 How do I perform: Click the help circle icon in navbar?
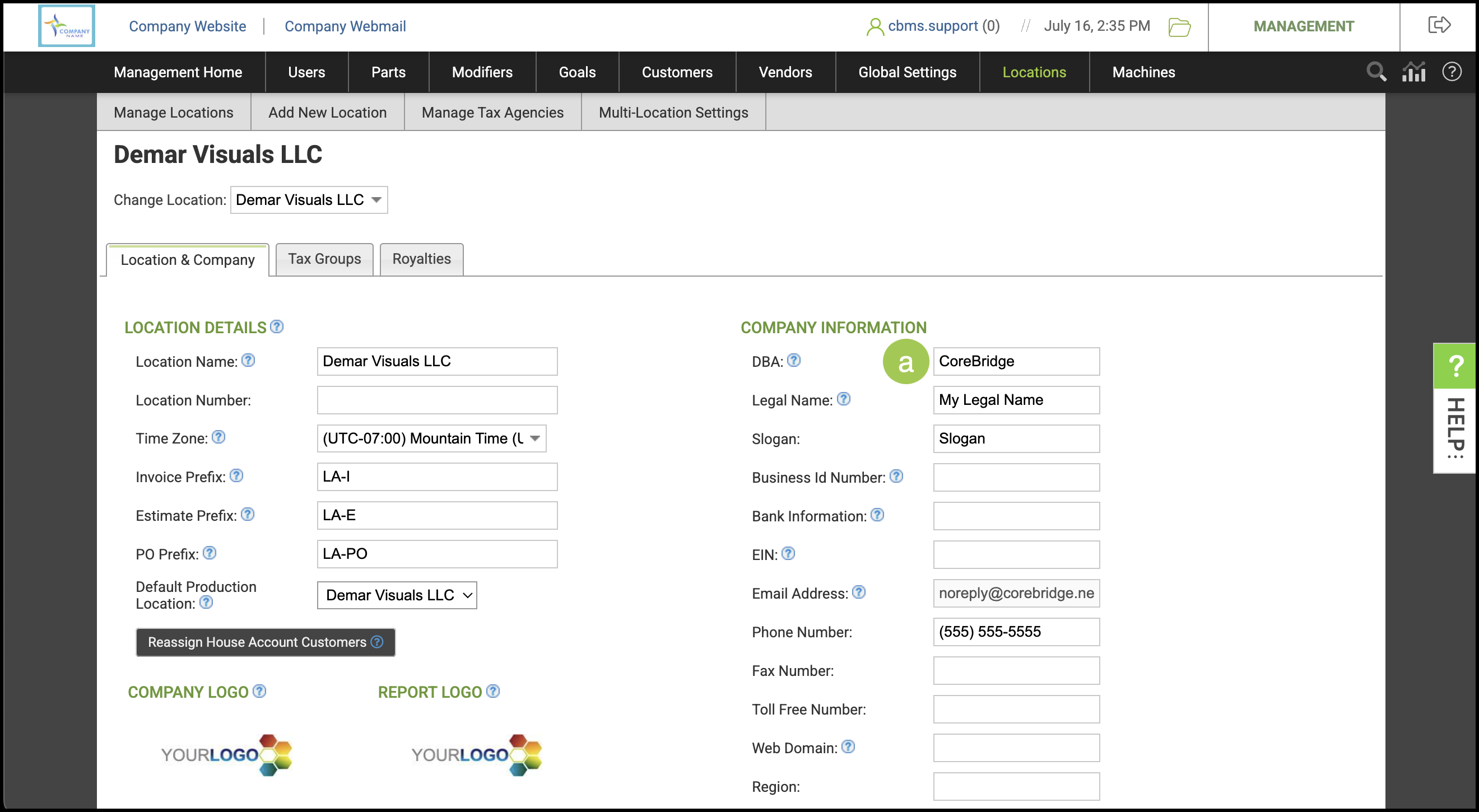[1452, 72]
